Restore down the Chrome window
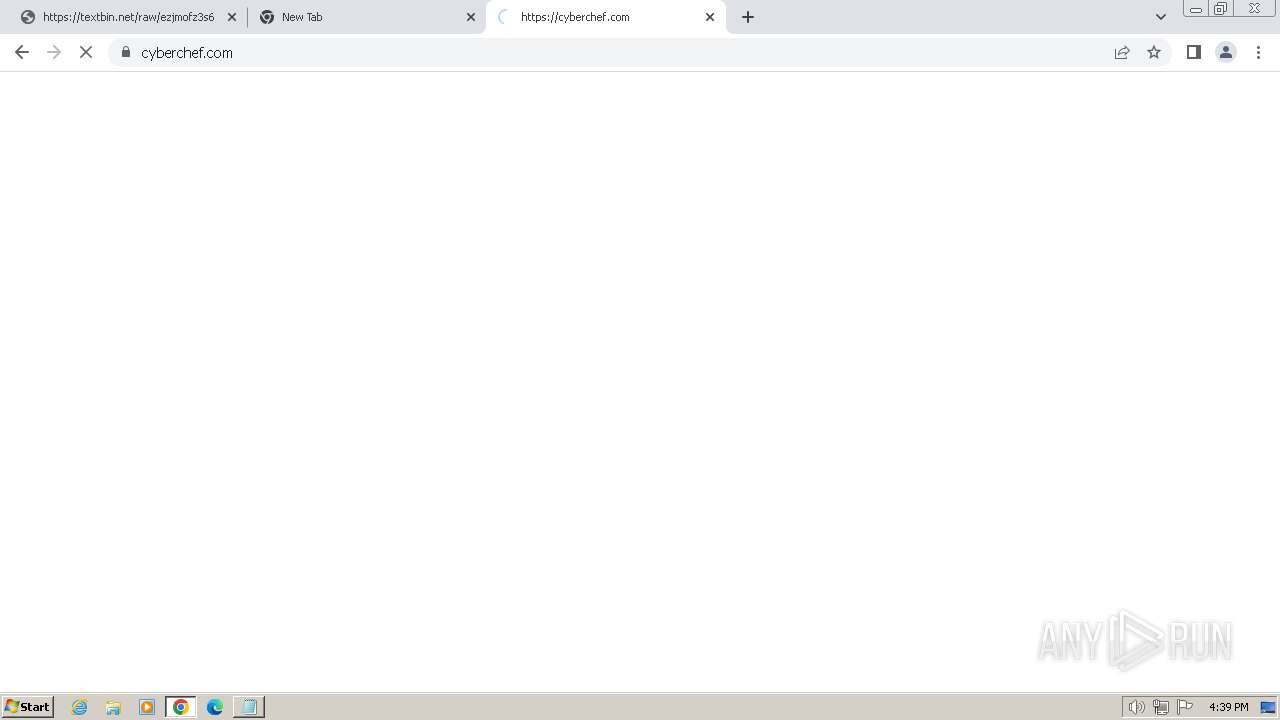This screenshot has width=1280, height=720. (1221, 9)
